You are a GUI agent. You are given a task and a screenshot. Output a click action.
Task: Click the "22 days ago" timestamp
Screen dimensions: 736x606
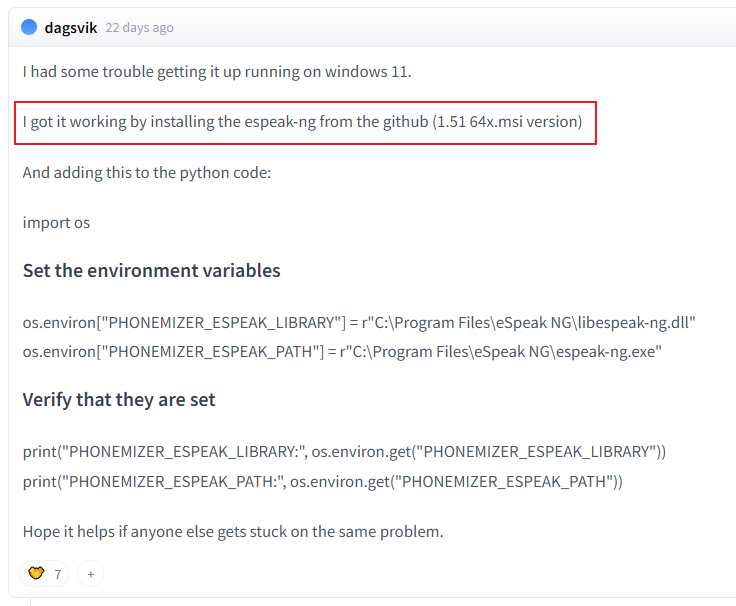click(139, 28)
